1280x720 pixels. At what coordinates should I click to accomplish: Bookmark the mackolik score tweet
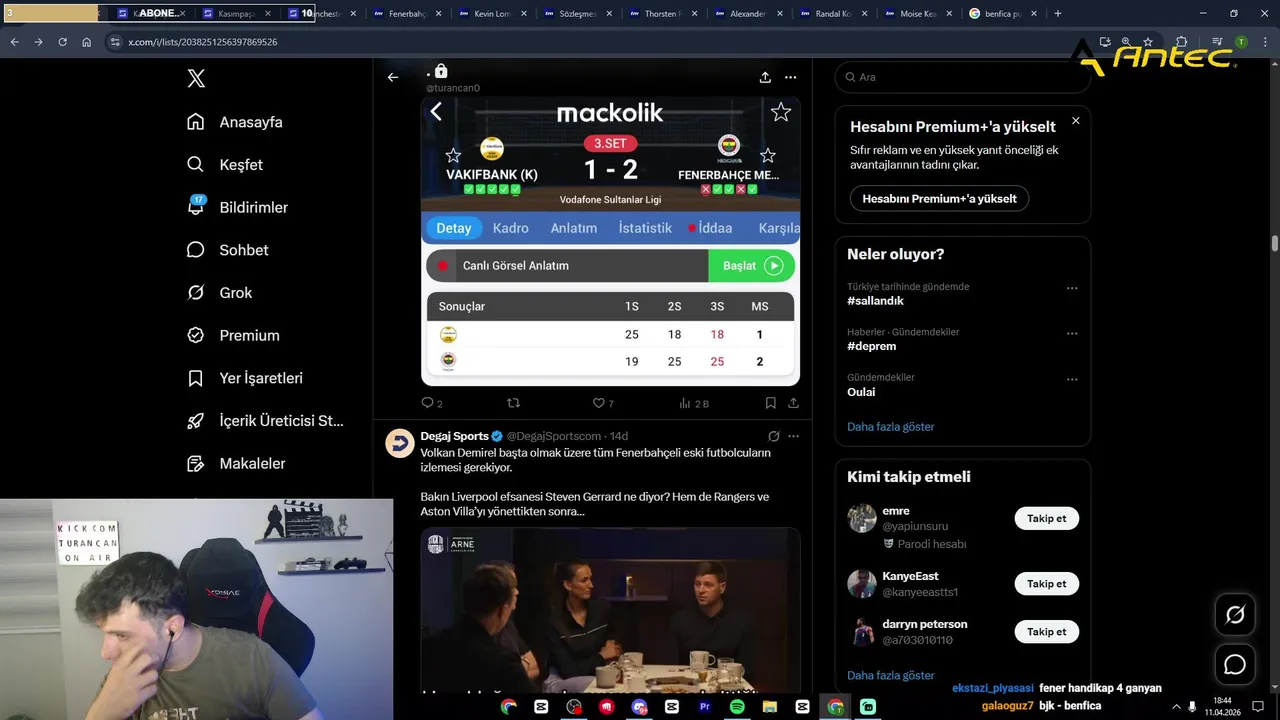tap(770, 403)
